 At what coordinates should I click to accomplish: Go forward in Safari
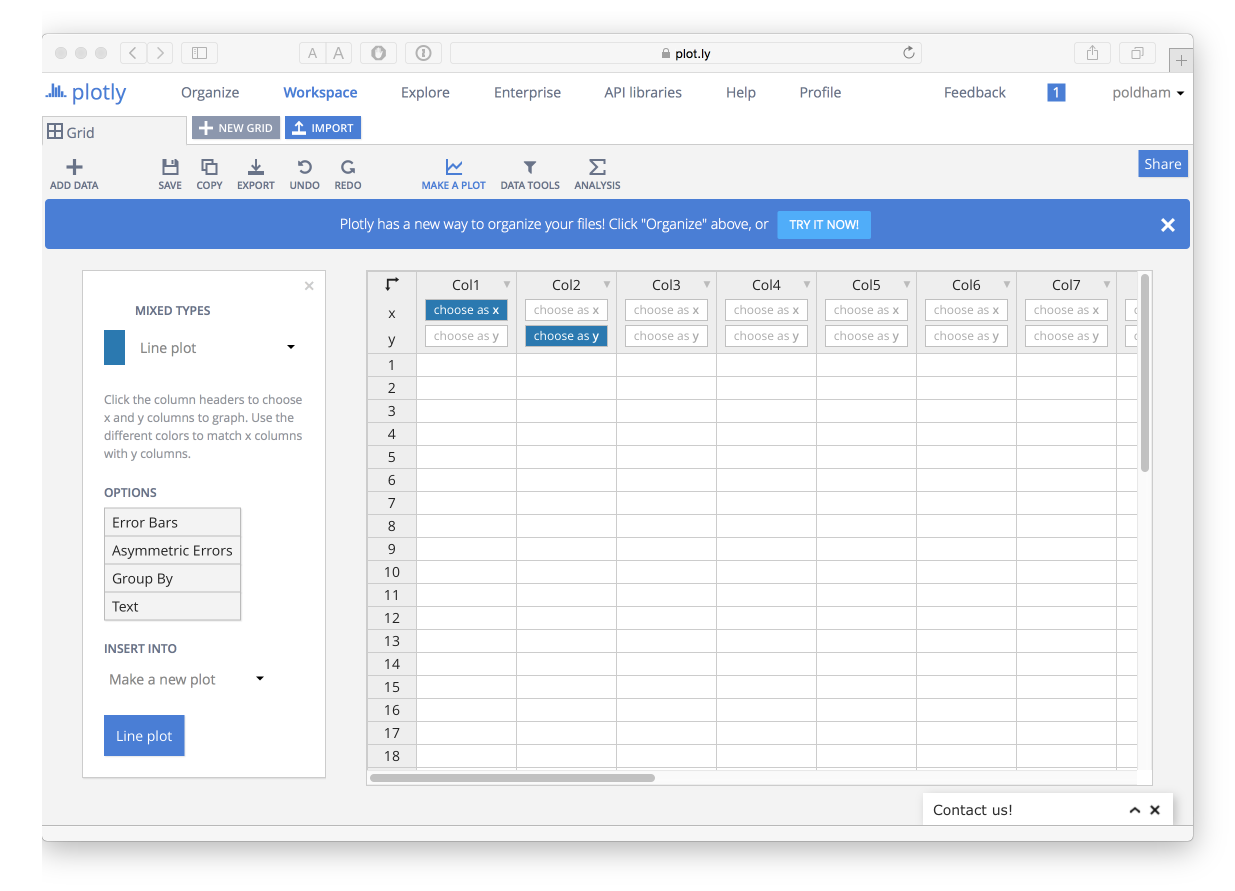(x=159, y=53)
